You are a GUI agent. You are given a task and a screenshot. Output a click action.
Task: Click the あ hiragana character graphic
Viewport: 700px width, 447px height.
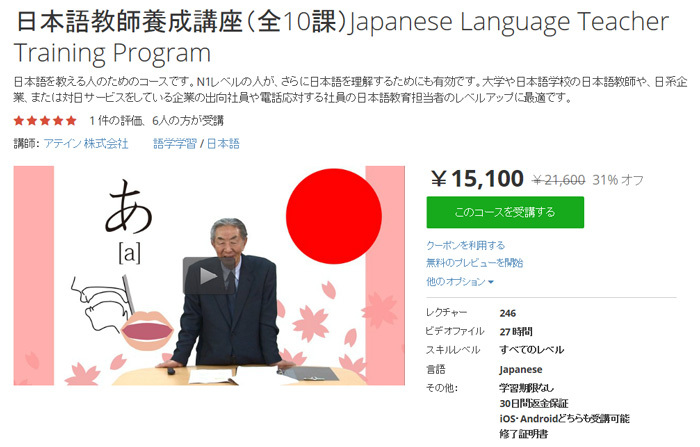(129, 207)
